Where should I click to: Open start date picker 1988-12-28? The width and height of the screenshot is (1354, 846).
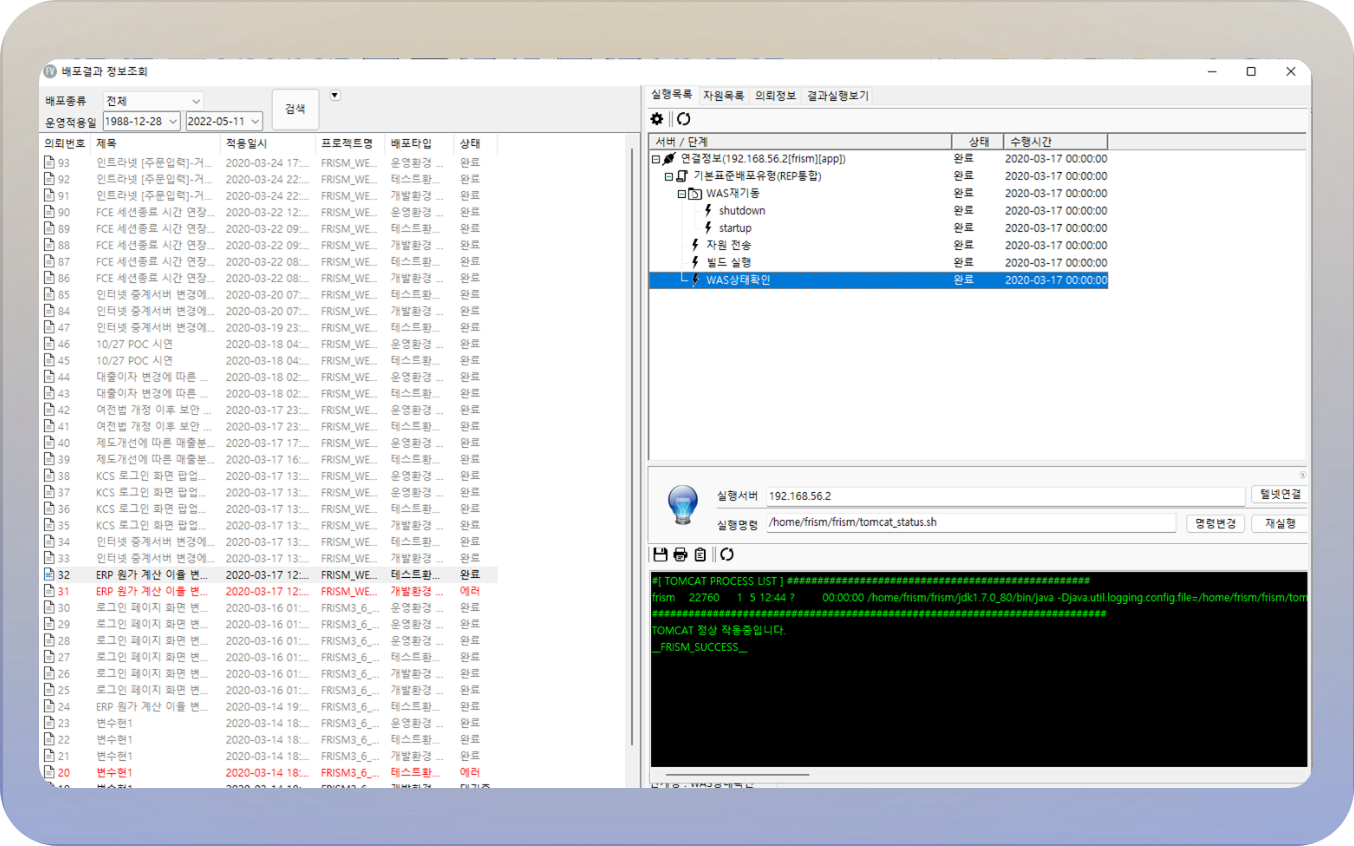coord(142,121)
